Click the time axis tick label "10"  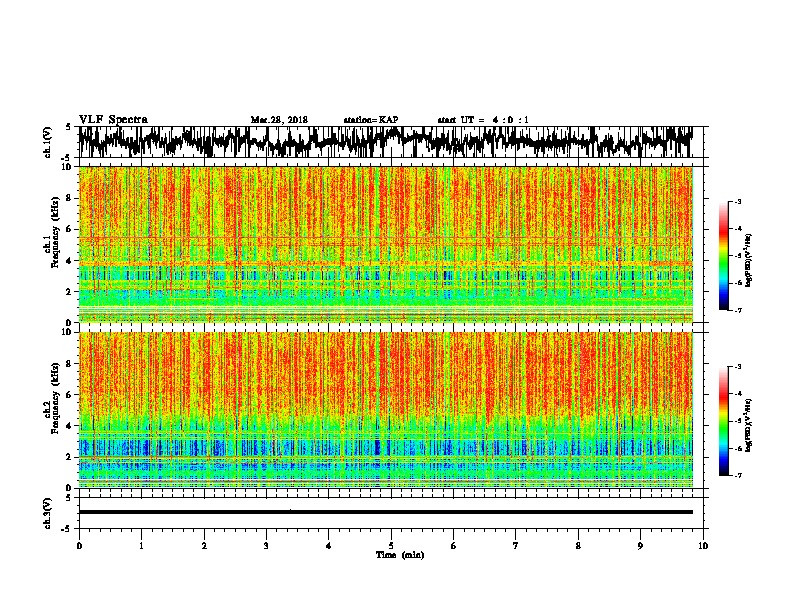tap(703, 546)
